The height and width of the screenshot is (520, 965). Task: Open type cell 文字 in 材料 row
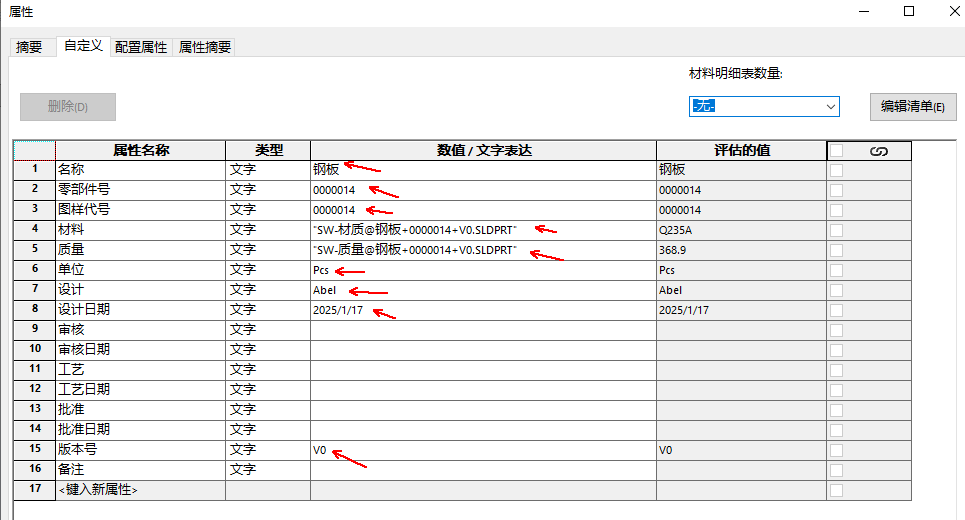click(268, 230)
